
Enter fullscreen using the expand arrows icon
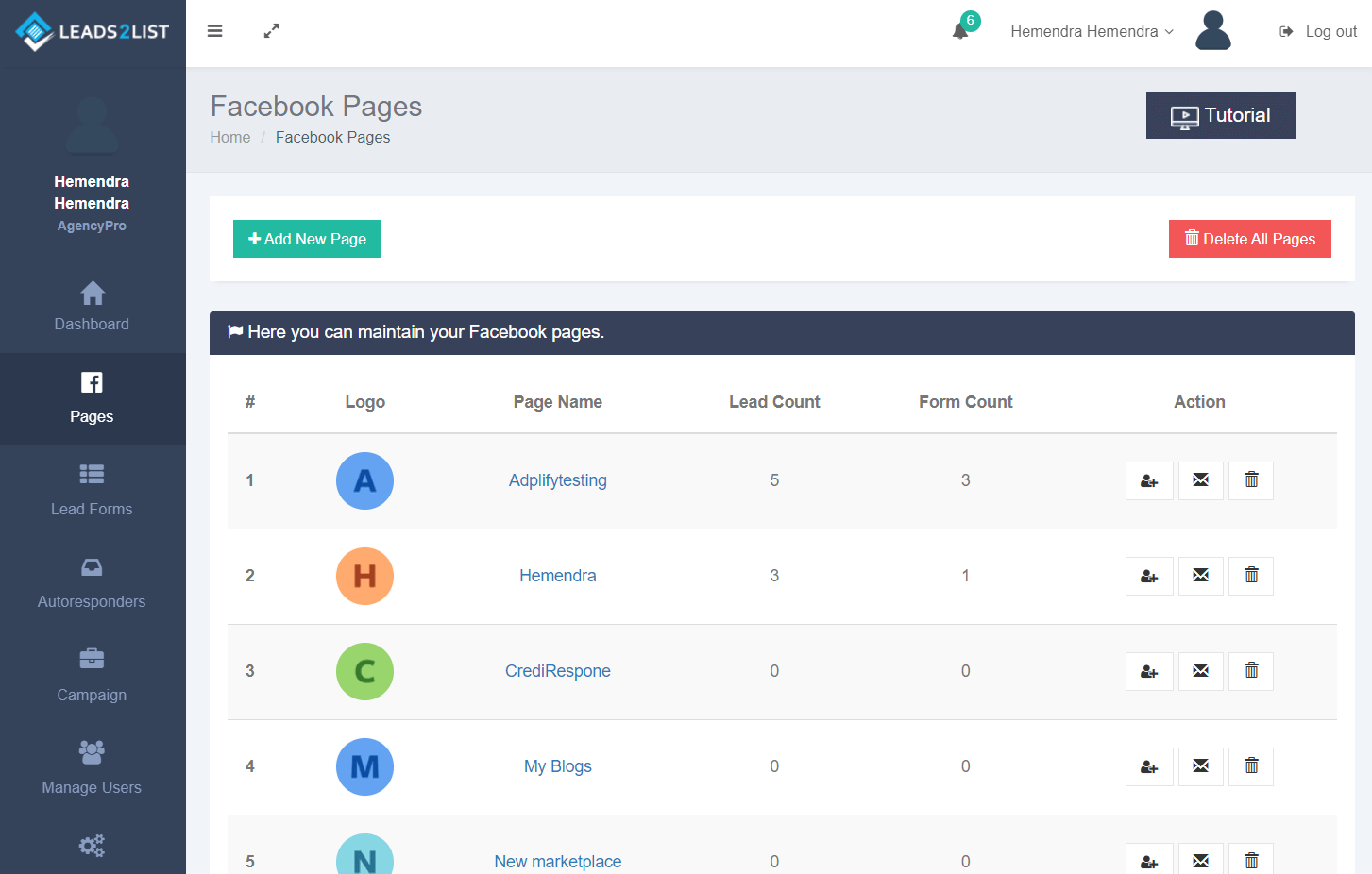271,31
